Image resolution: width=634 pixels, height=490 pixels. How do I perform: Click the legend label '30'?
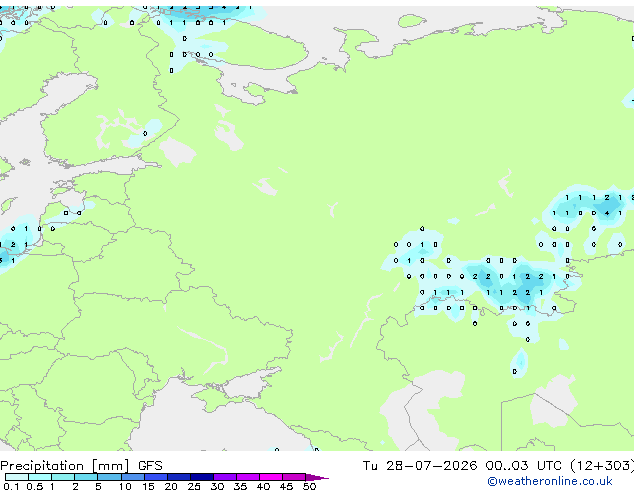coord(217,486)
